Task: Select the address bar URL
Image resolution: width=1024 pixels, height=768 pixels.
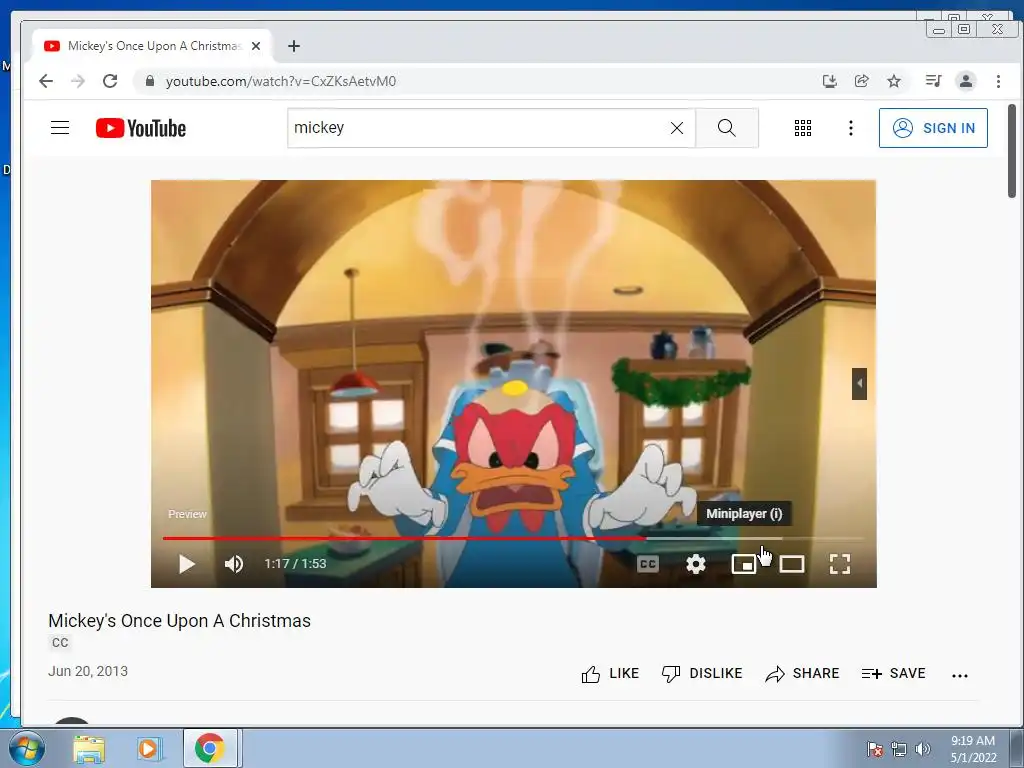Action: 281,81
